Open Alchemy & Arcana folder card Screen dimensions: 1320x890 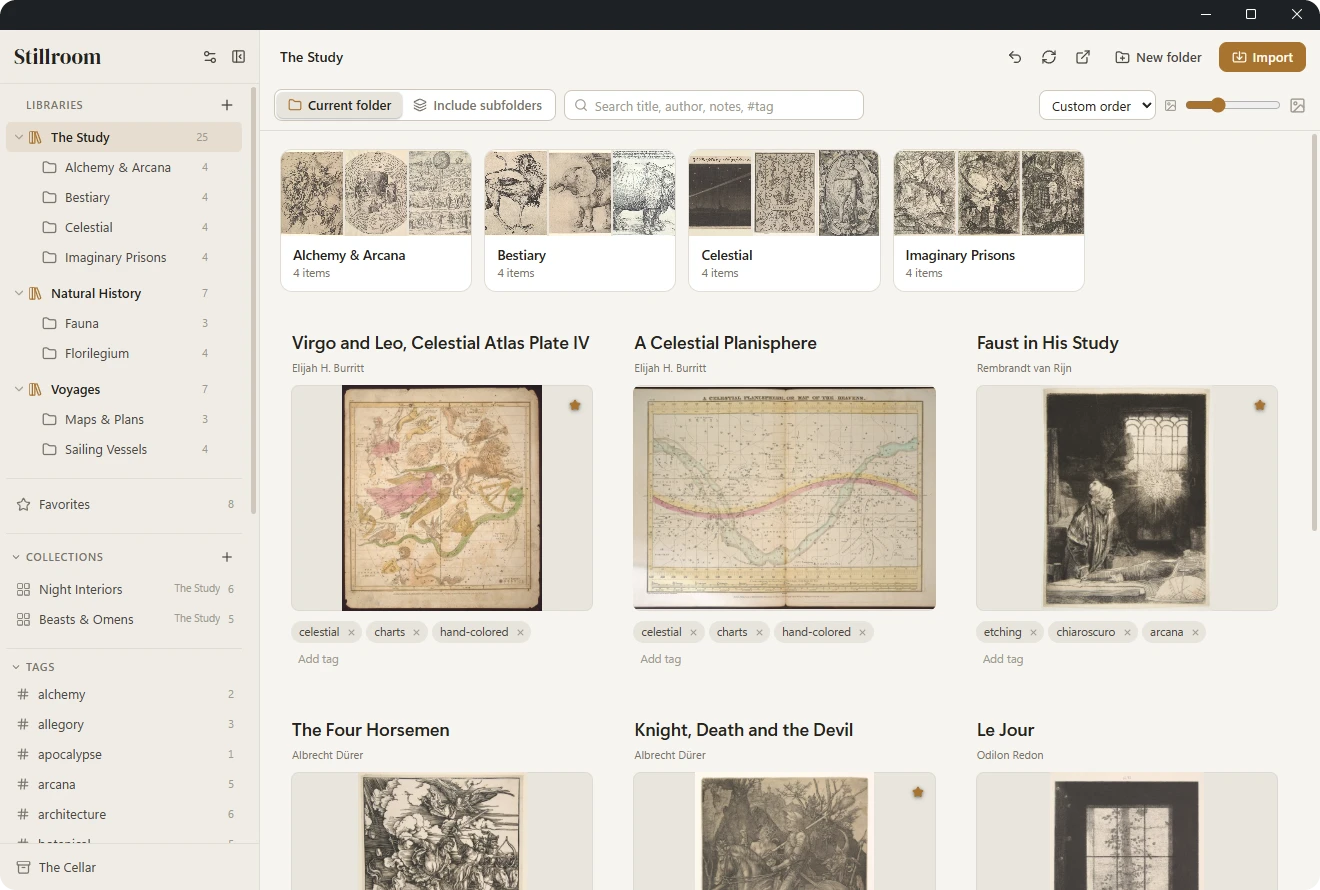pyautogui.click(x=376, y=221)
